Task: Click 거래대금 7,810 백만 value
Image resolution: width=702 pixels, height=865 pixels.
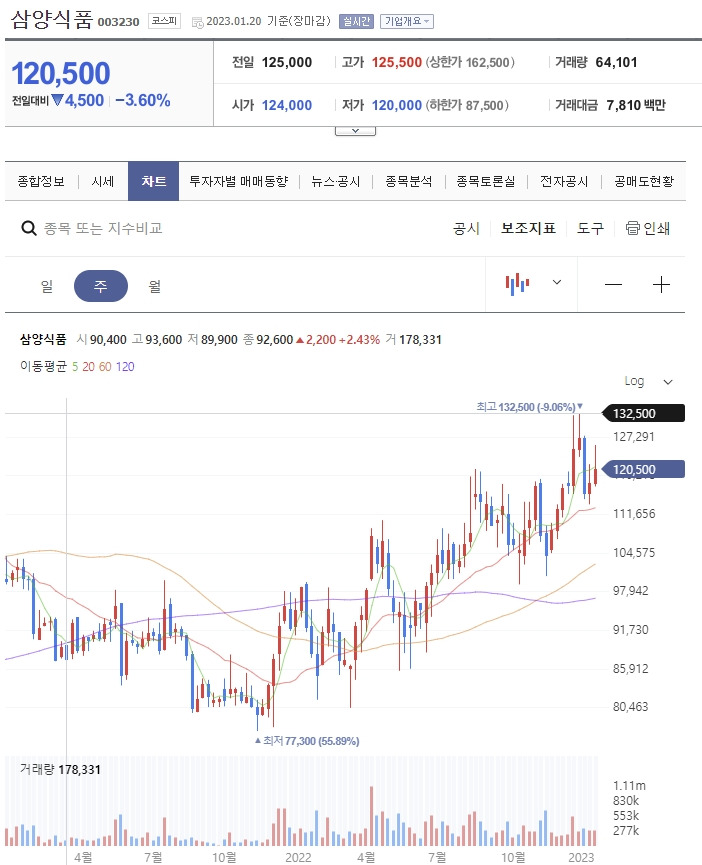Action: pos(636,105)
